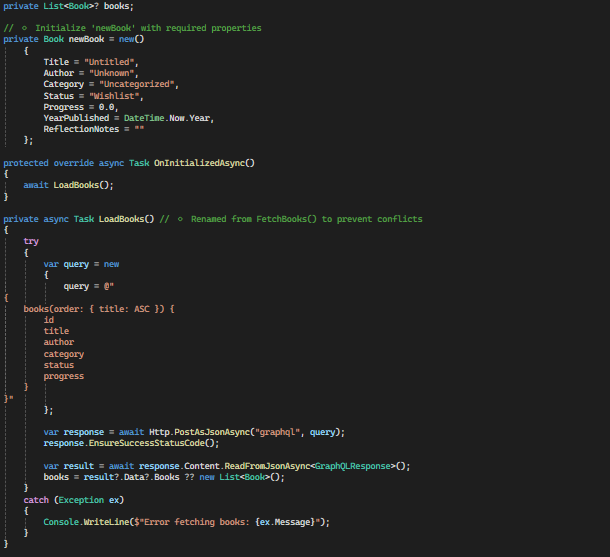Click the GraphQL field 'id'
This screenshot has width=610, height=557.
click(x=49, y=320)
